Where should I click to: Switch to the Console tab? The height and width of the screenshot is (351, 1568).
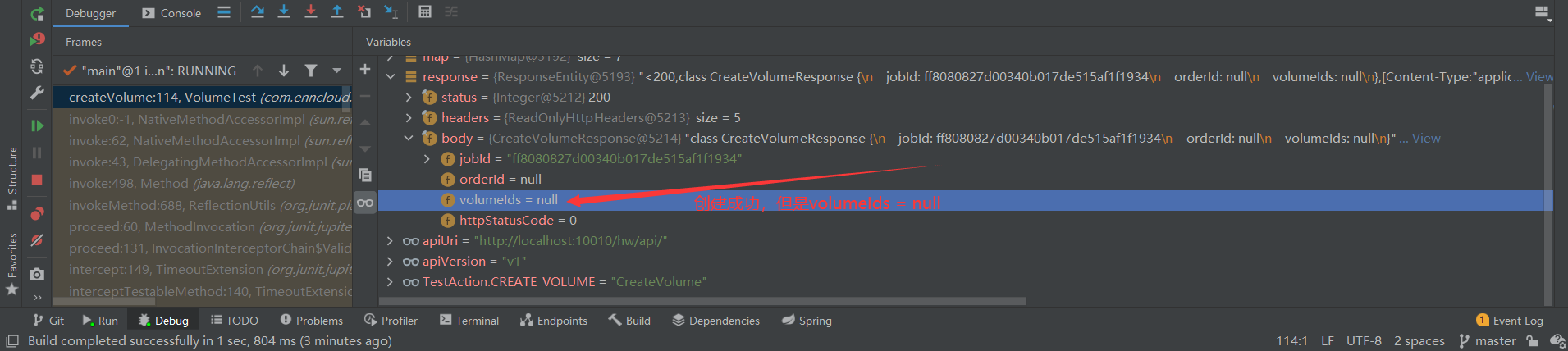pos(171,13)
